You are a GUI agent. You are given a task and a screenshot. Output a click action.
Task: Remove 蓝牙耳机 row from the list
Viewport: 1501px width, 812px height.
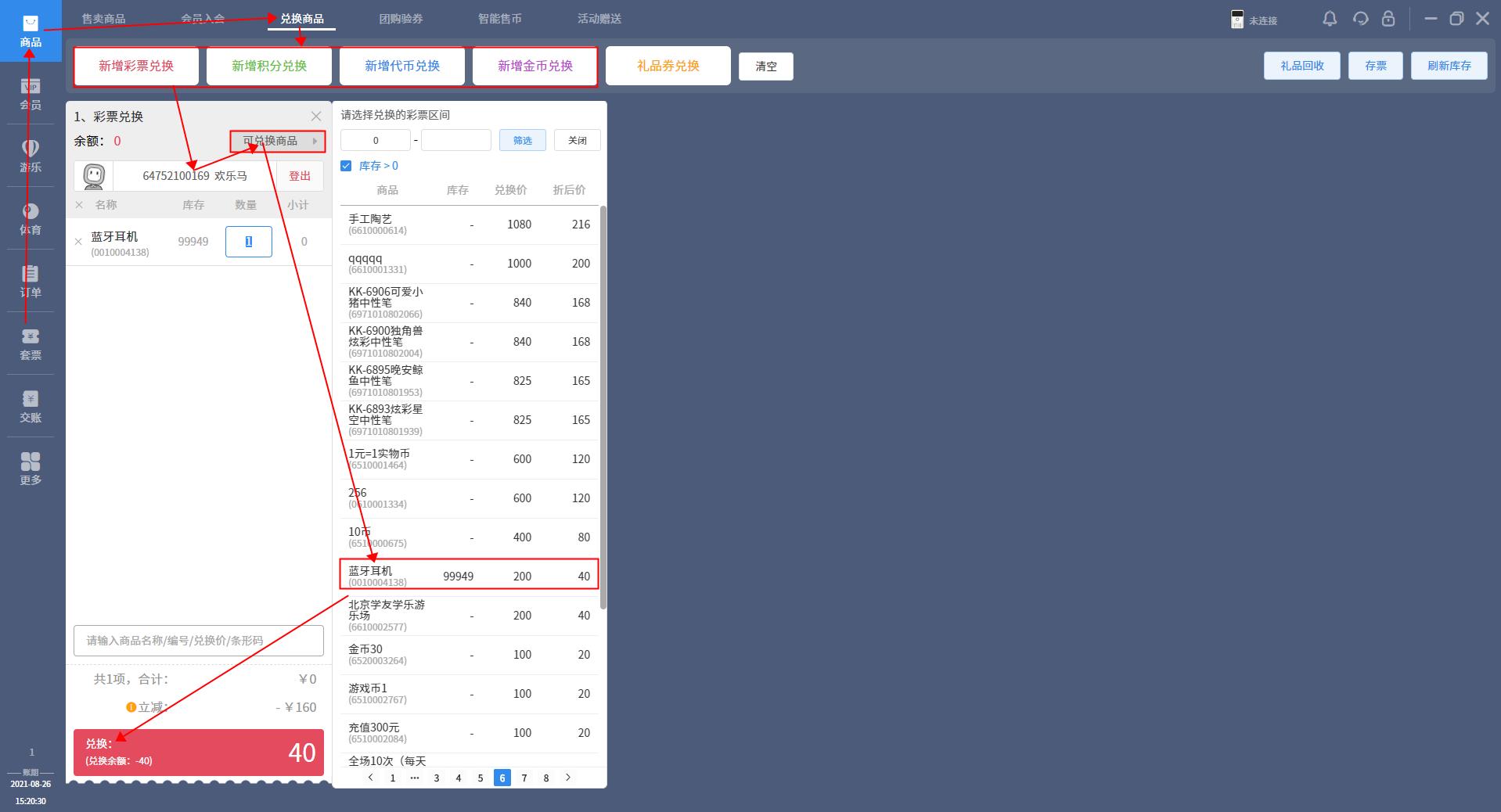(x=78, y=242)
